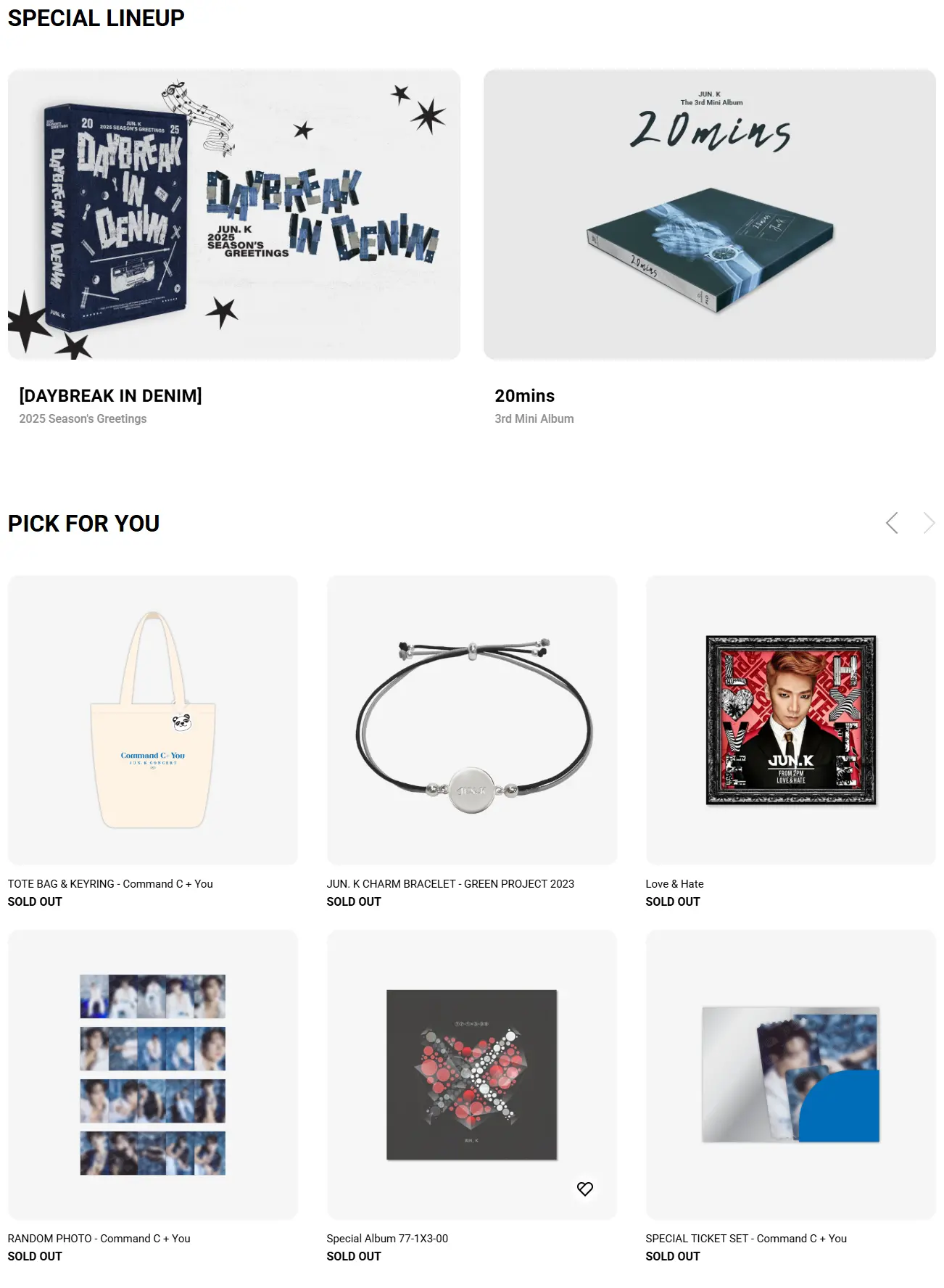Click the heart wishlist icon on Special Album
Image resolution: width=944 pixels, height=1288 pixels.
click(x=585, y=1189)
